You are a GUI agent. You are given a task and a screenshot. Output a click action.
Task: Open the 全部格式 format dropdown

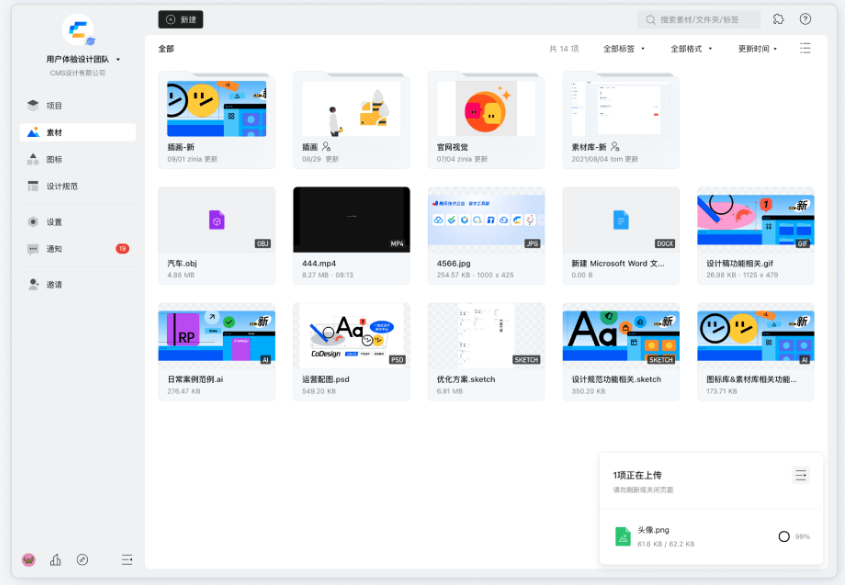click(690, 47)
